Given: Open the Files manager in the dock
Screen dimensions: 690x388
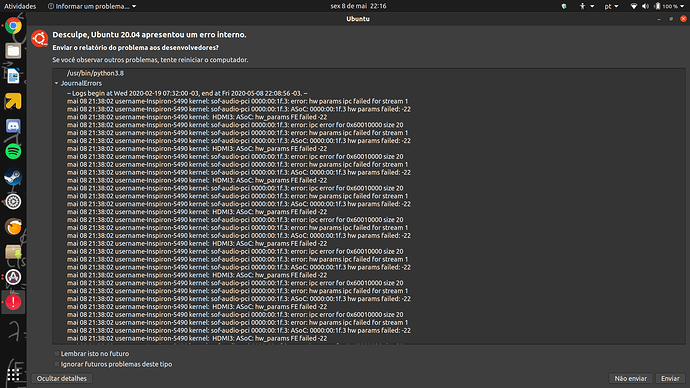Looking at the screenshot, I should click(x=13, y=51).
